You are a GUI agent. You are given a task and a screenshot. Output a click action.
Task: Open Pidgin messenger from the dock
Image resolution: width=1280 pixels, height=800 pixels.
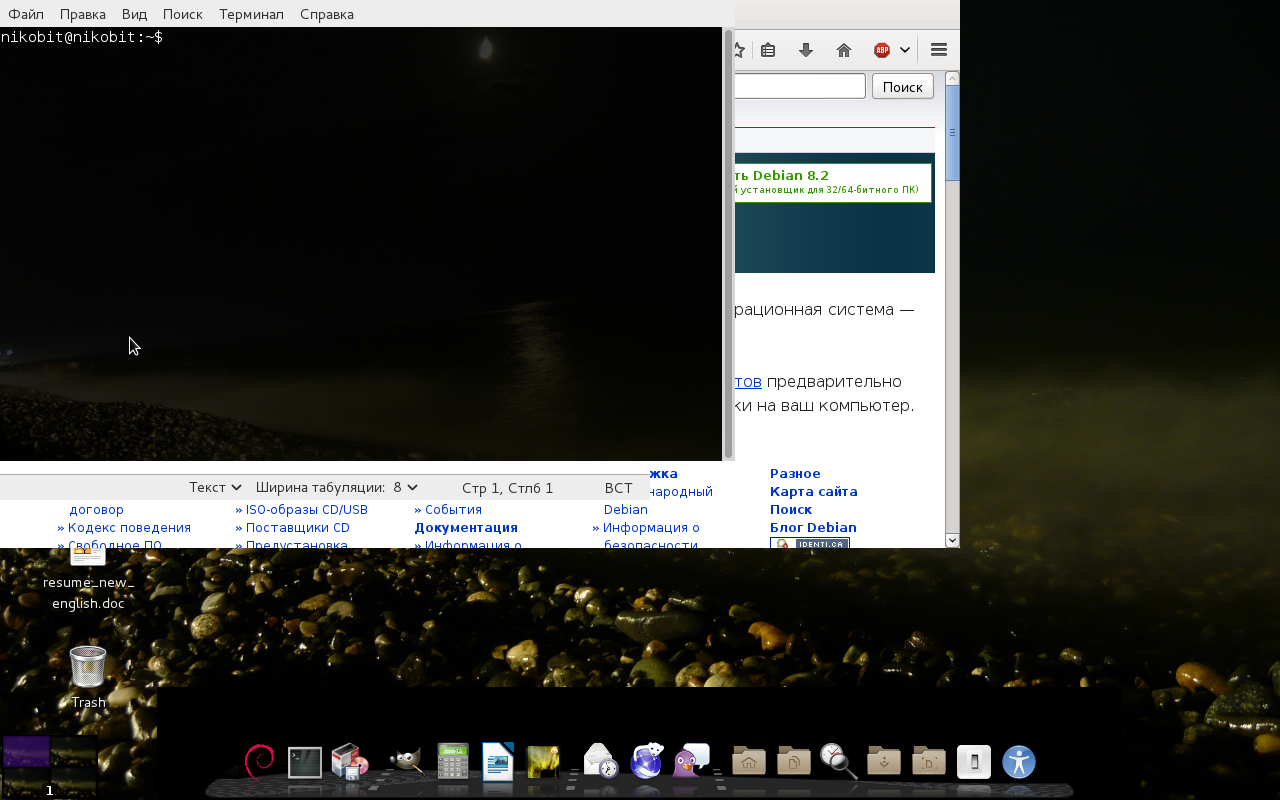point(691,762)
